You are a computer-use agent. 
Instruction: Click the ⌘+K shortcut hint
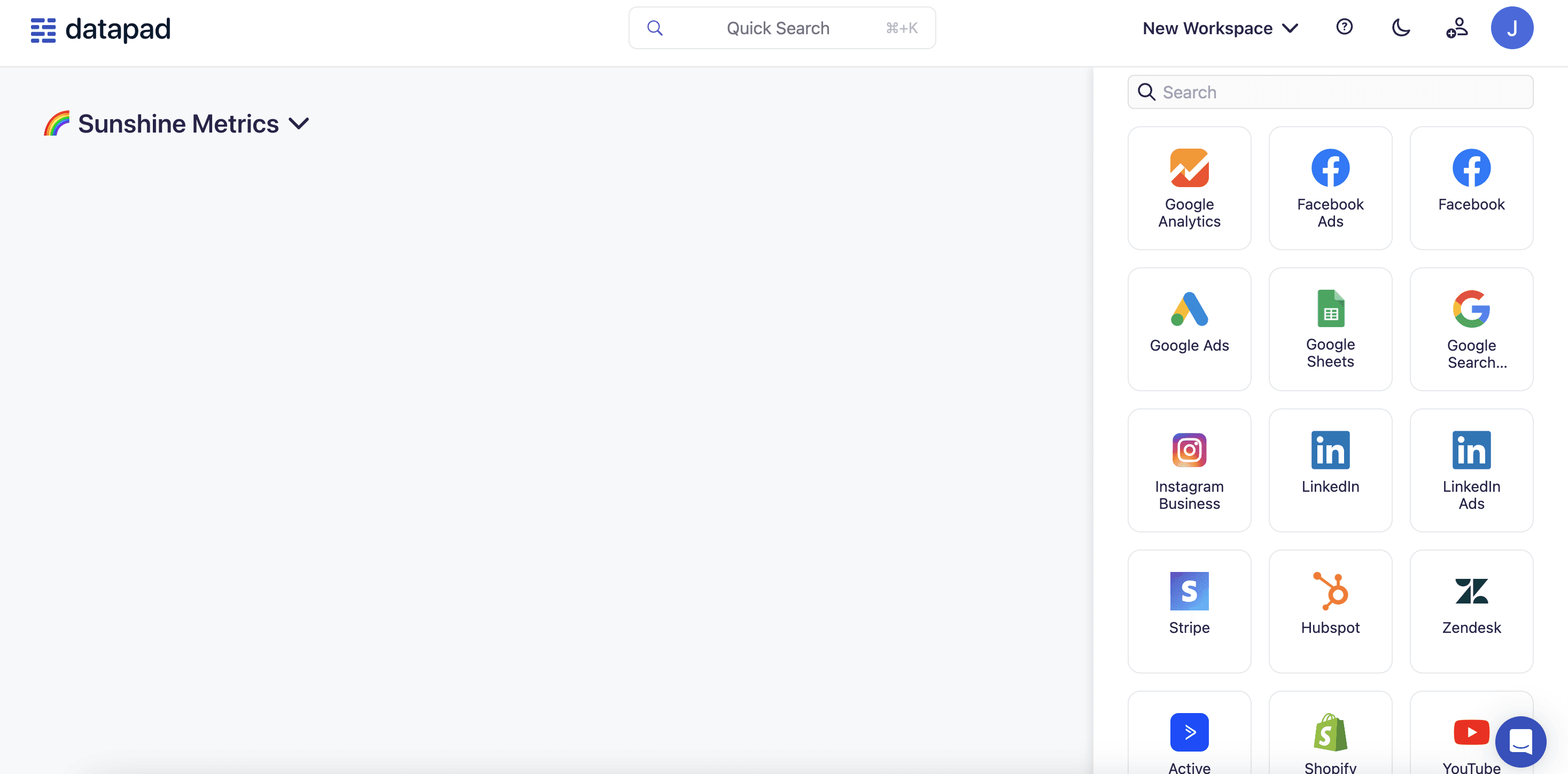902,28
